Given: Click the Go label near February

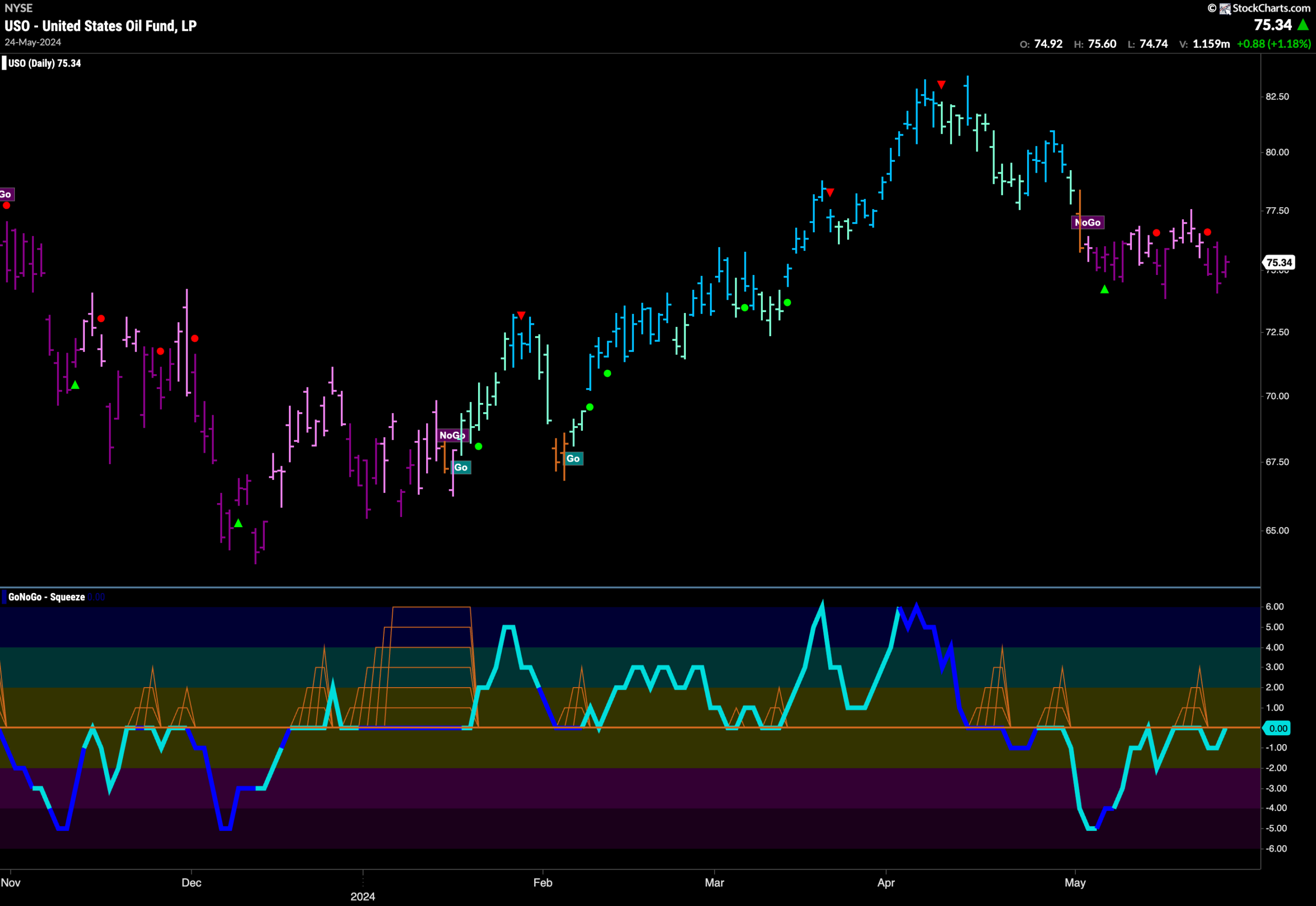Looking at the screenshot, I should click(x=573, y=459).
